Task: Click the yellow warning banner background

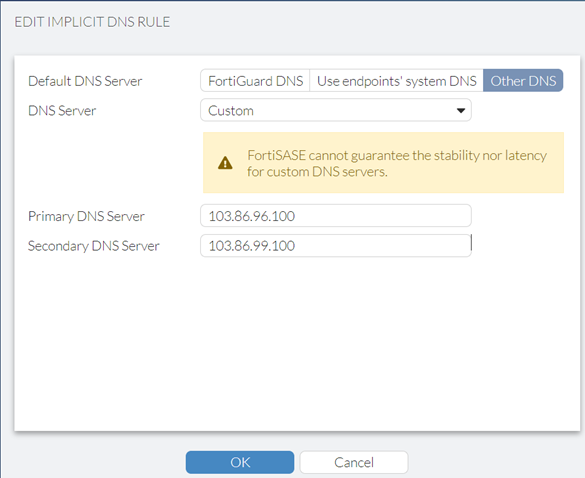Action: (x=383, y=163)
